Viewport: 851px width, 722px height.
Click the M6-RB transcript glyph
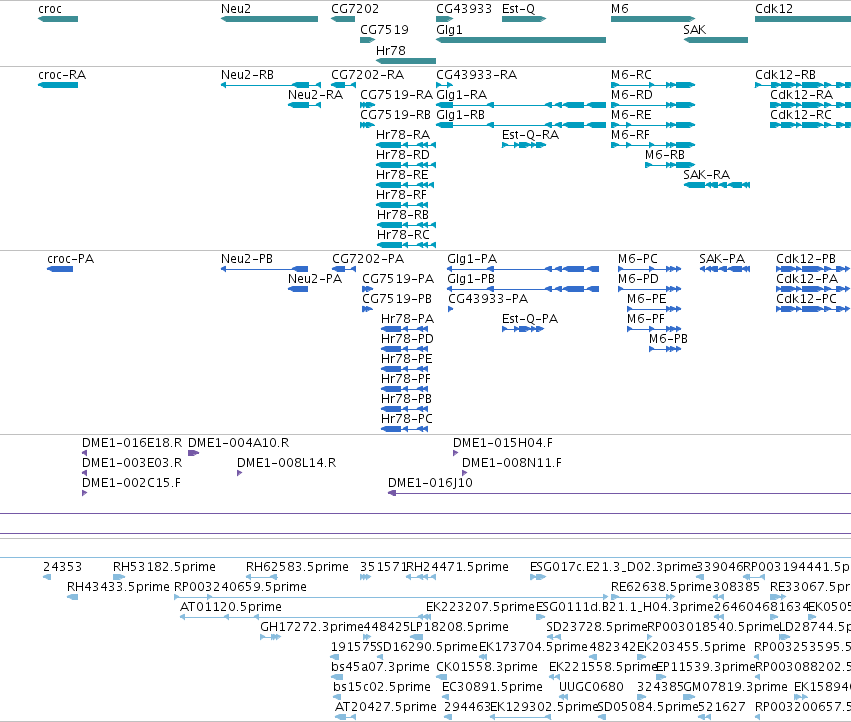click(x=670, y=165)
